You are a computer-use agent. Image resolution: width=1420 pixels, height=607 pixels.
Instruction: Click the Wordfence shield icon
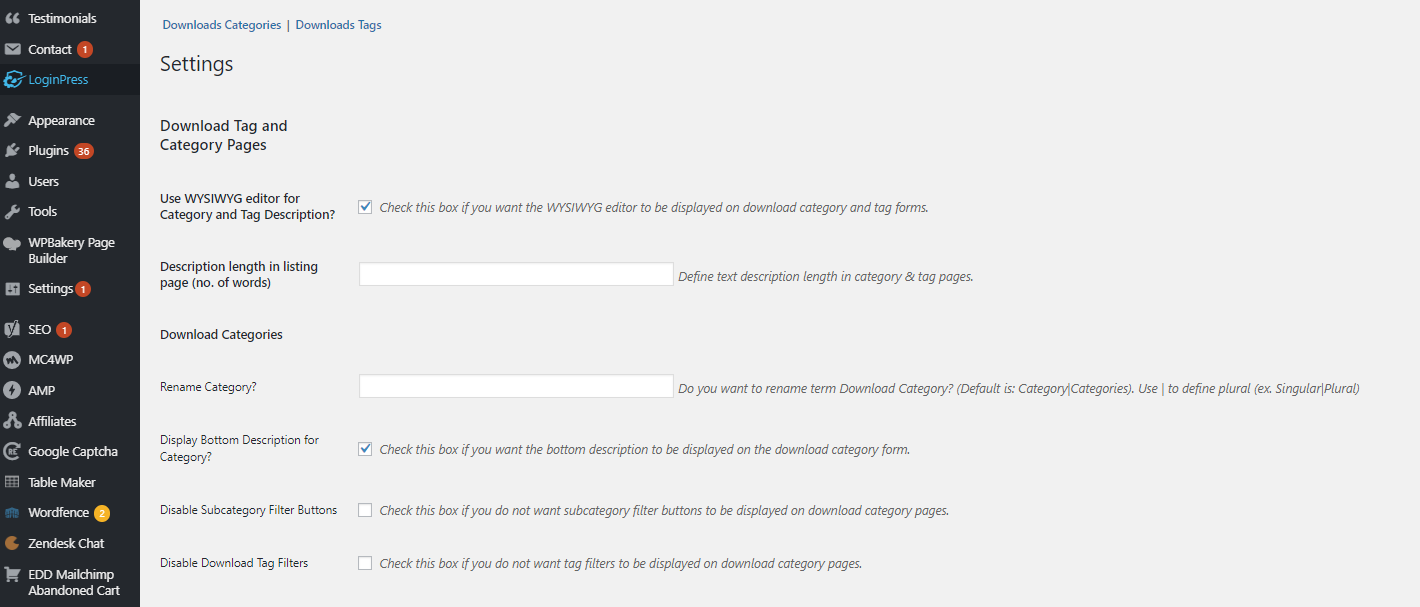[x=12, y=513]
